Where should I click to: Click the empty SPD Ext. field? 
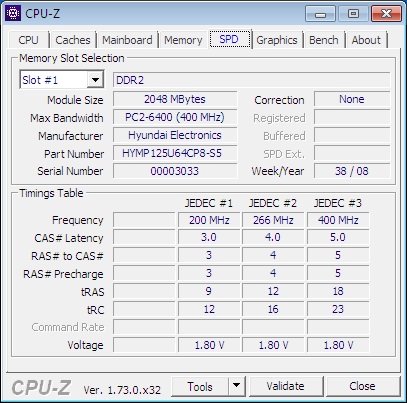pos(352,153)
